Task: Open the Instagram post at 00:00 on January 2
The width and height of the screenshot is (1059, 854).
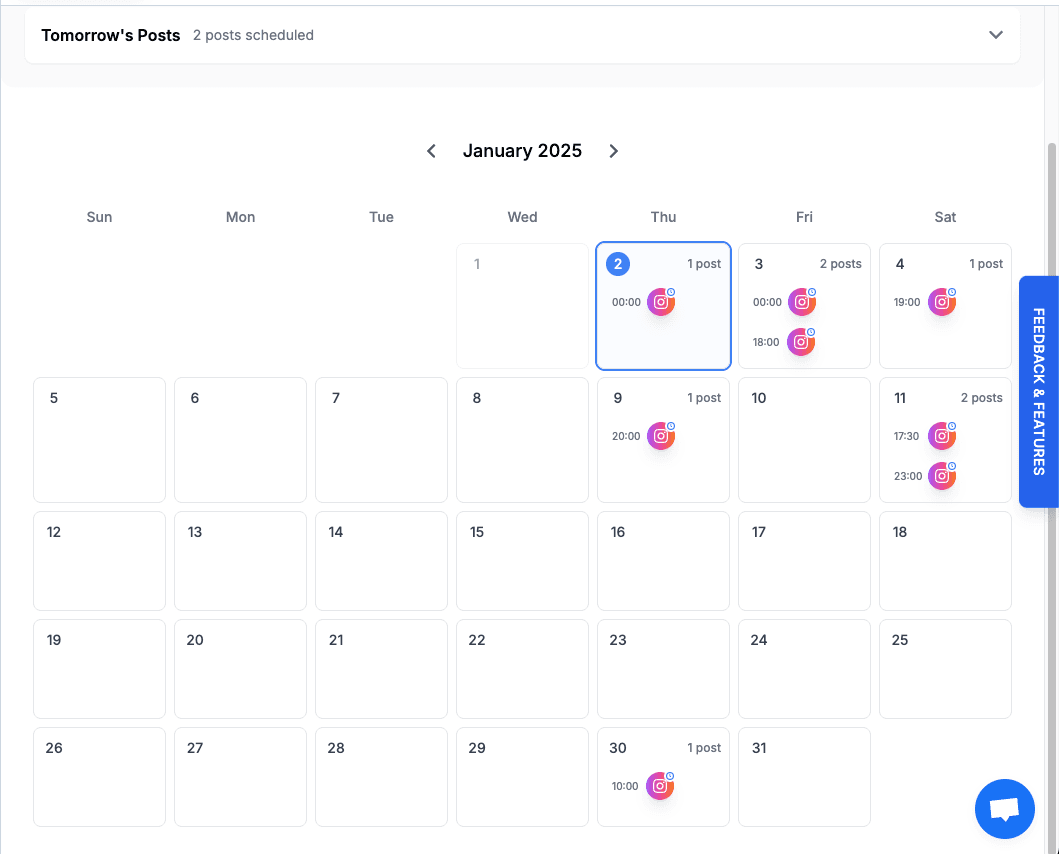Action: point(661,302)
